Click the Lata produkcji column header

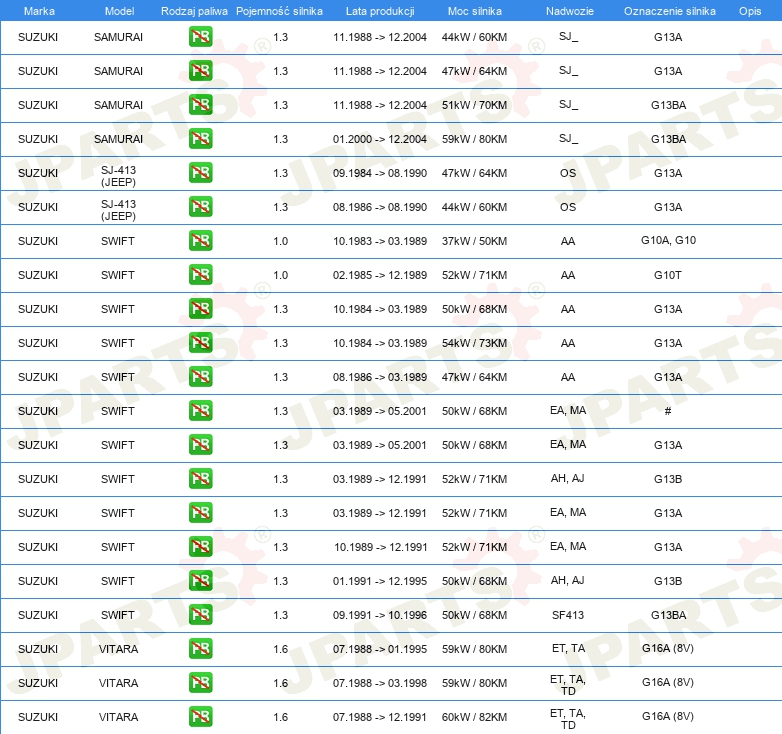[x=380, y=11]
